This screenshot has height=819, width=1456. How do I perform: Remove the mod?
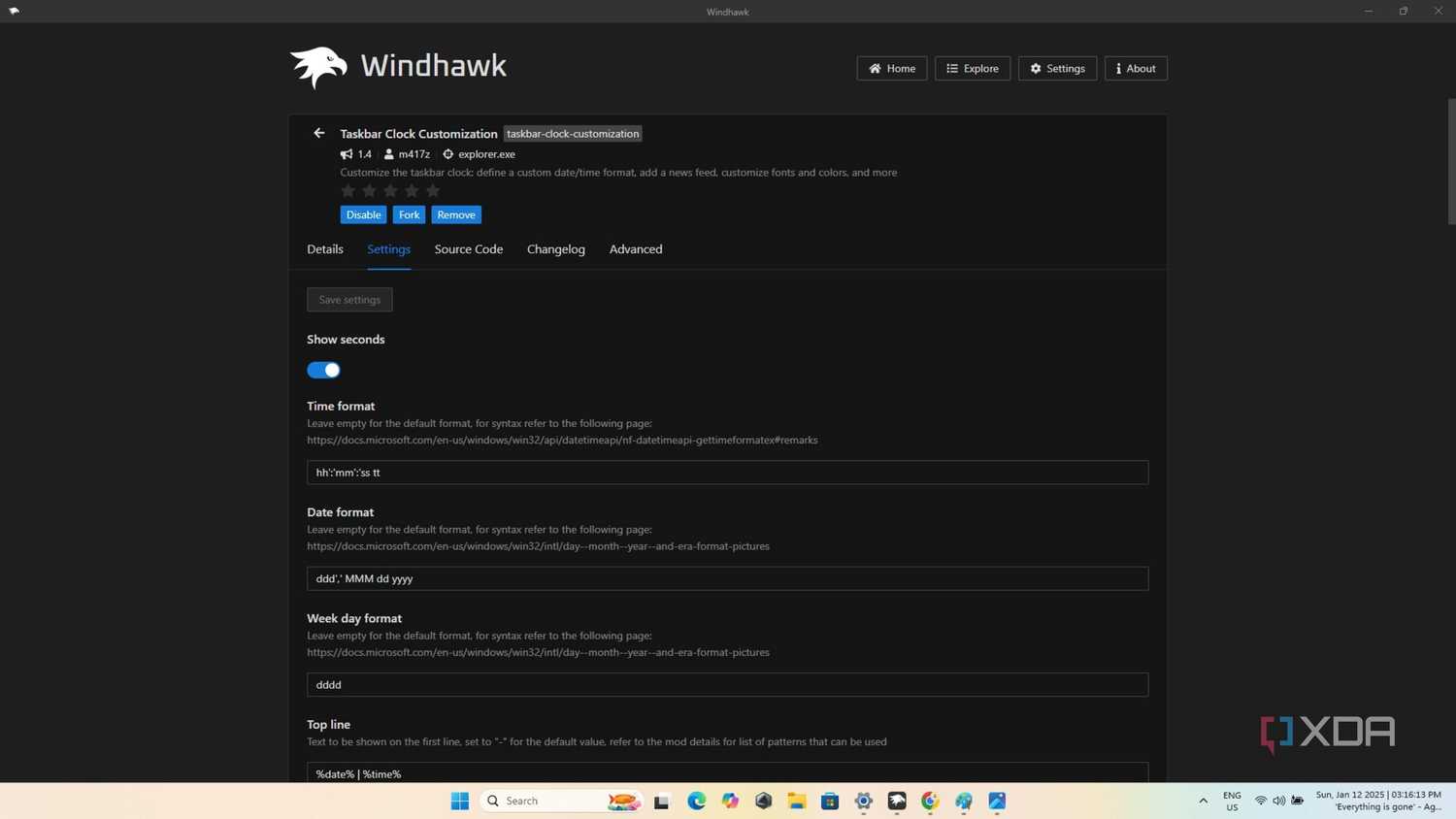(x=456, y=214)
